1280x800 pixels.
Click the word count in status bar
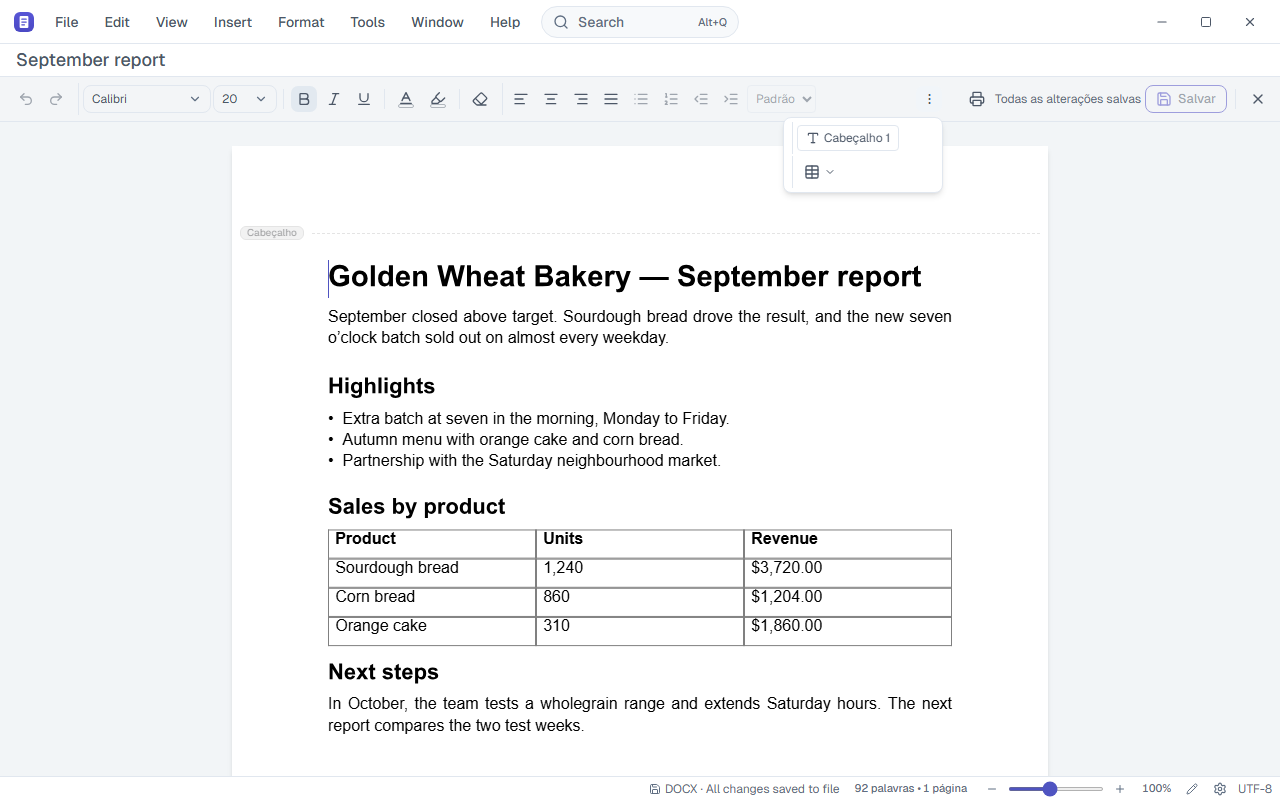click(911, 789)
